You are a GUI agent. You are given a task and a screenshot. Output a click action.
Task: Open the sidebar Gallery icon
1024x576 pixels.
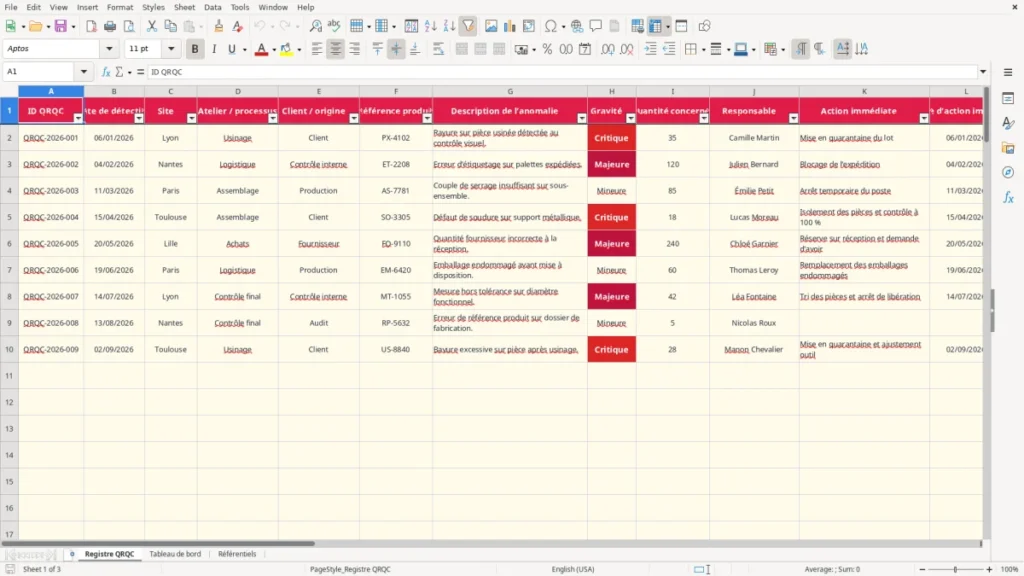coord(1008,148)
